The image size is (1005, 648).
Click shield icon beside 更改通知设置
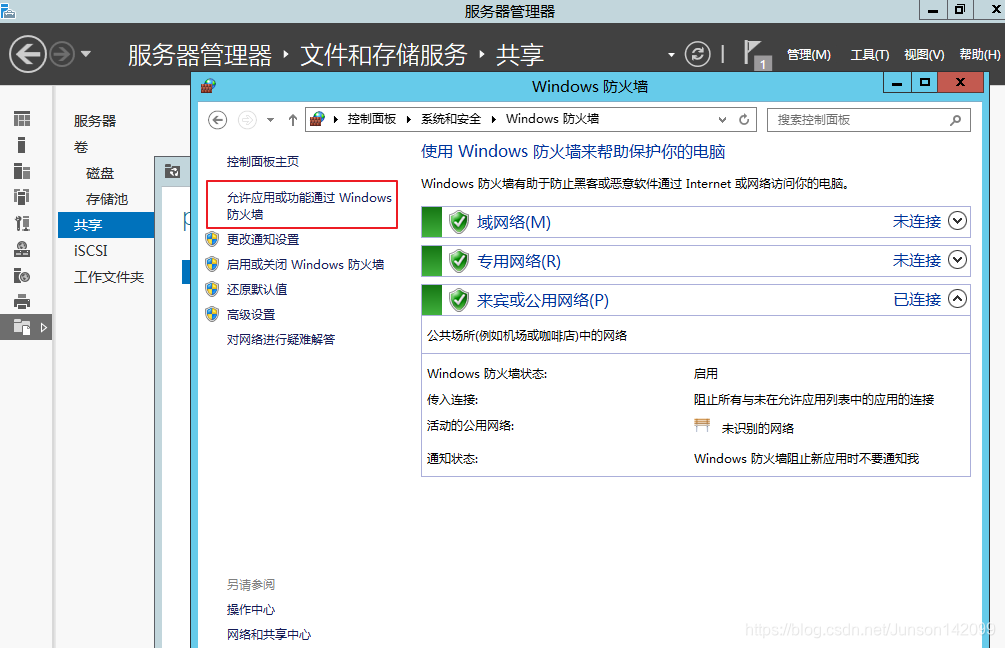tap(212, 239)
